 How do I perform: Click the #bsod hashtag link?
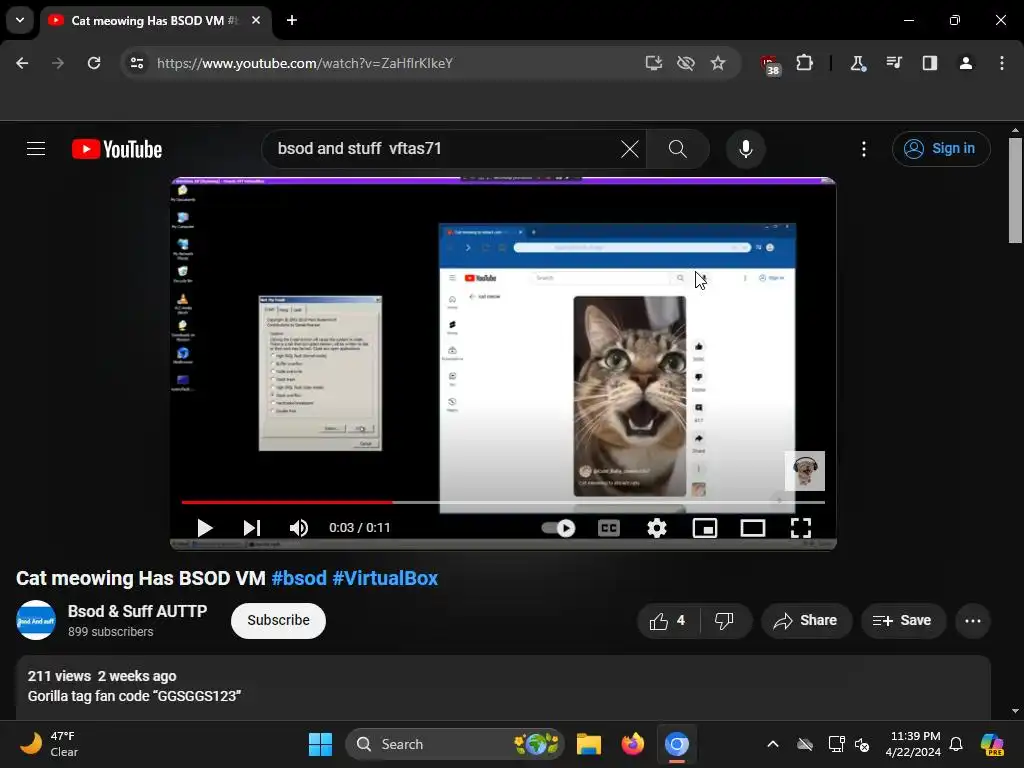(299, 579)
